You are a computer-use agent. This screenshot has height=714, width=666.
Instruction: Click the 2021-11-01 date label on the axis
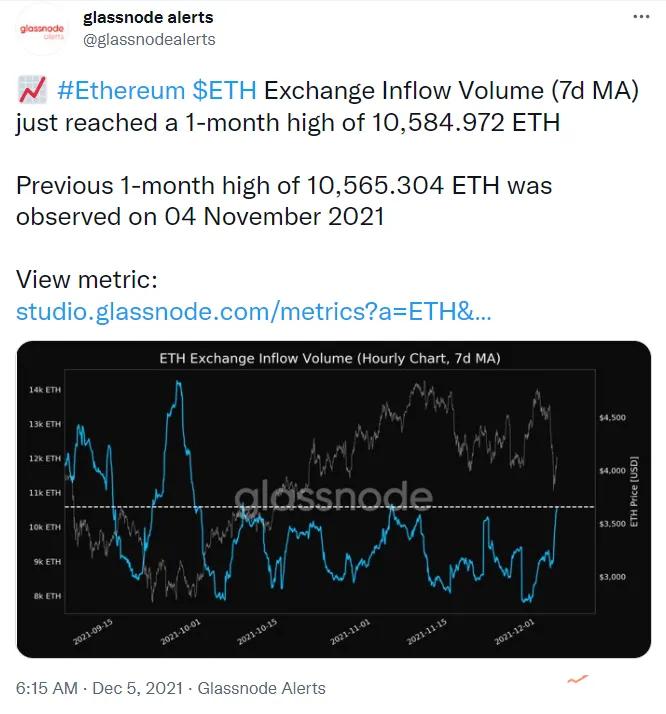[x=350, y=632]
